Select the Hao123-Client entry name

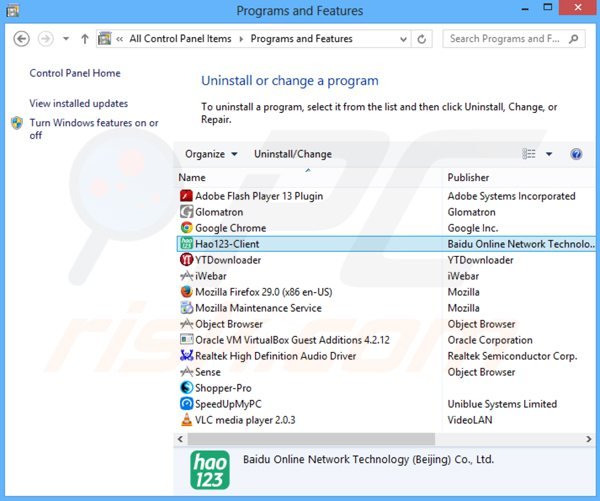(227, 244)
